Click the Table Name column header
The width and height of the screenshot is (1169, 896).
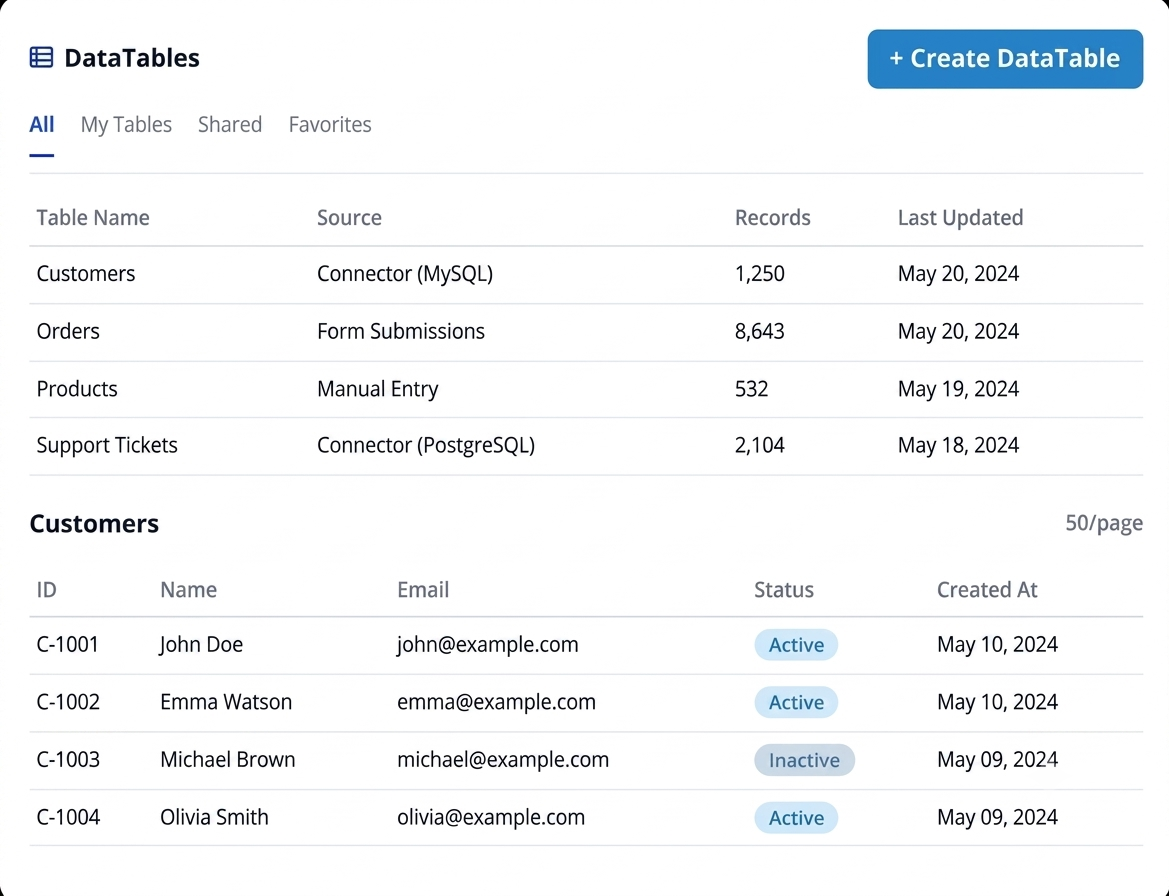(93, 218)
